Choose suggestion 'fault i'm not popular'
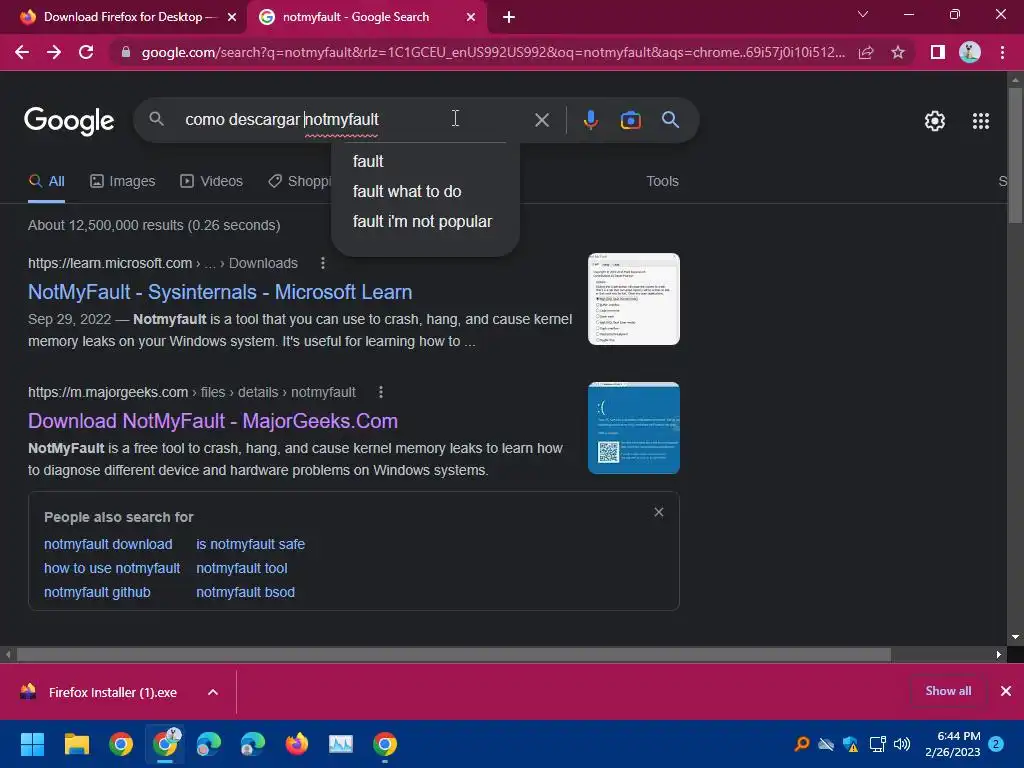The width and height of the screenshot is (1024, 768). coord(425,221)
